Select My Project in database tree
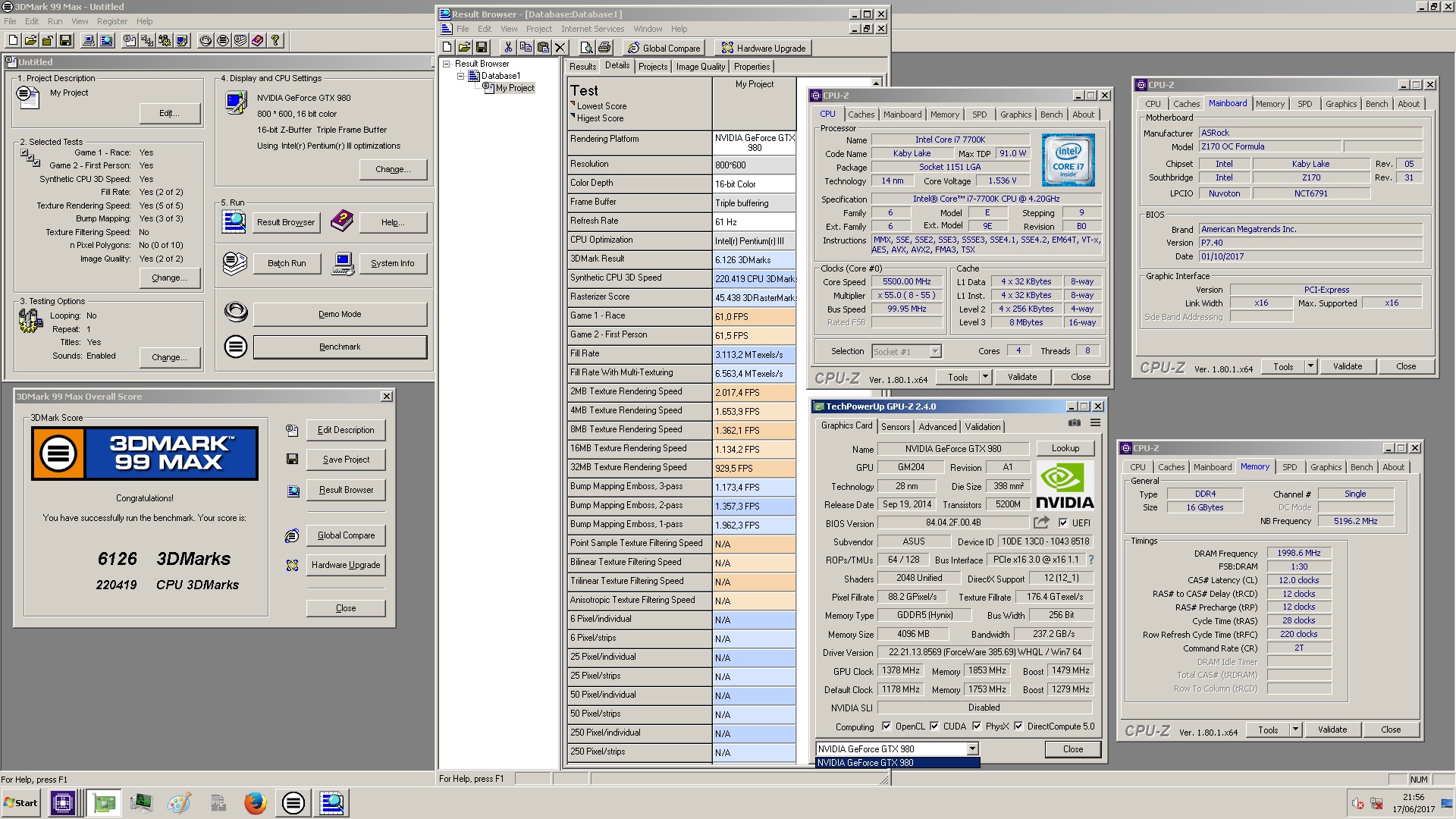This screenshot has width=1456, height=819. click(x=515, y=88)
